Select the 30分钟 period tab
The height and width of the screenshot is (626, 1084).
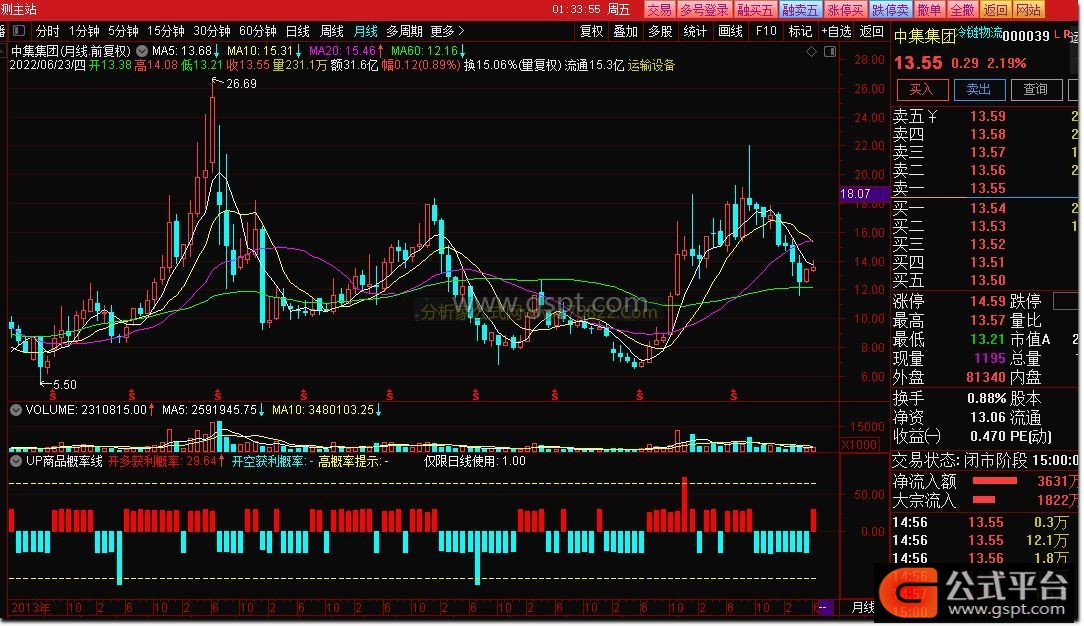pyautogui.click(x=212, y=31)
